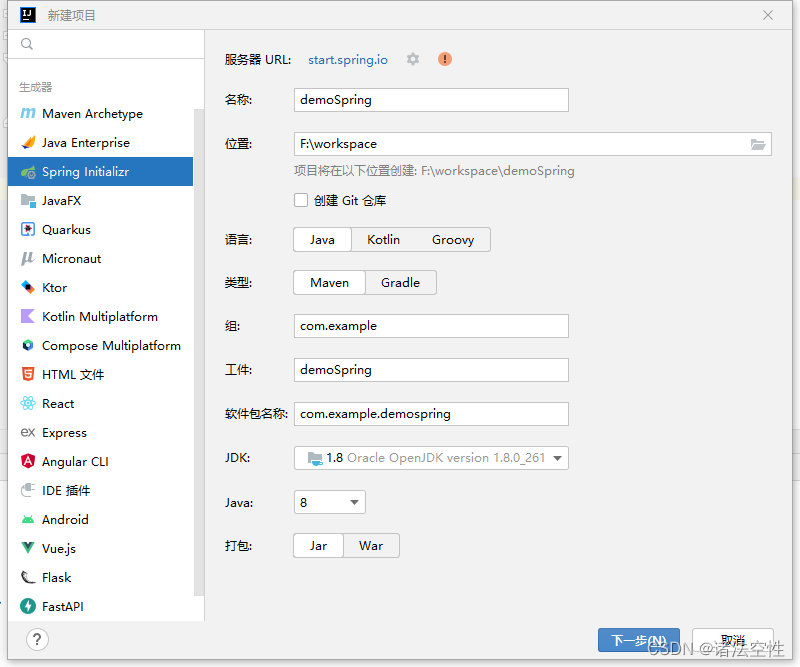The image size is (800, 667).
Task: Click the IDE plugin icon
Action: pos(28,490)
